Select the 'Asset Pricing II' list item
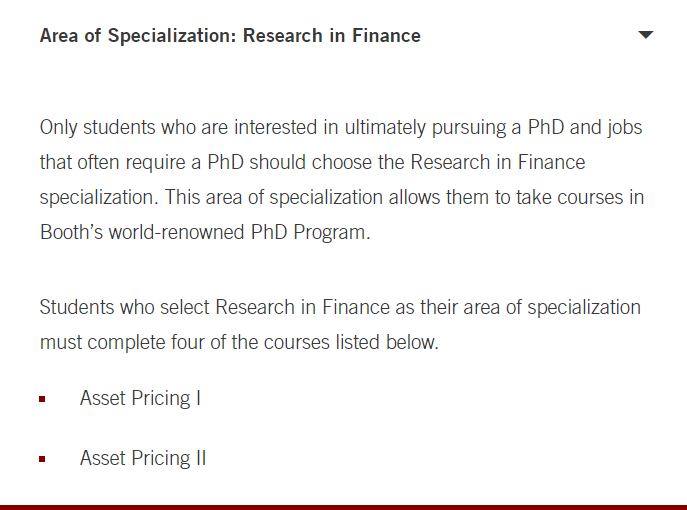687x510 pixels. [143, 458]
